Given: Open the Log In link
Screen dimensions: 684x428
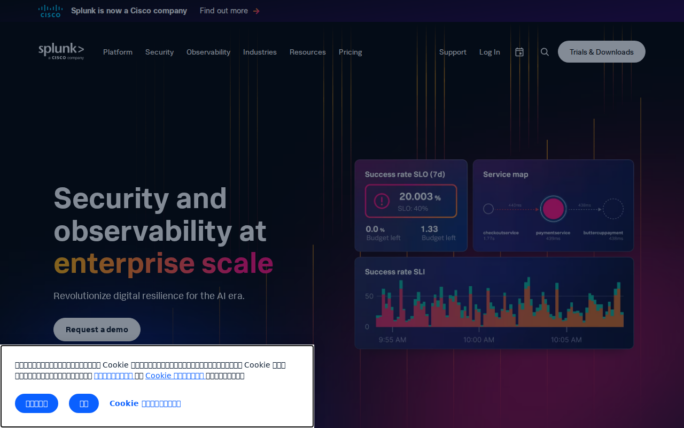Looking at the screenshot, I should pos(489,52).
